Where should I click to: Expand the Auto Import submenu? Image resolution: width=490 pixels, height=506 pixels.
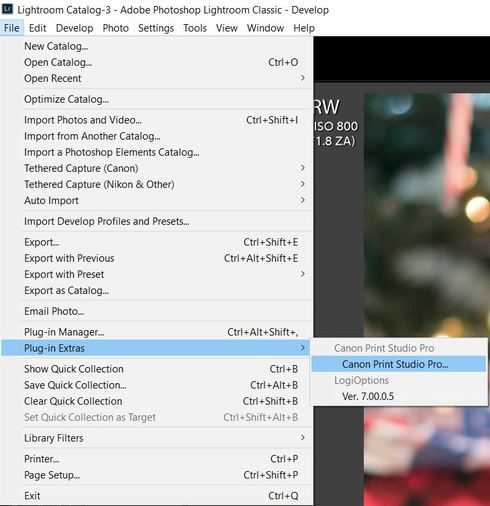(157, 200)
